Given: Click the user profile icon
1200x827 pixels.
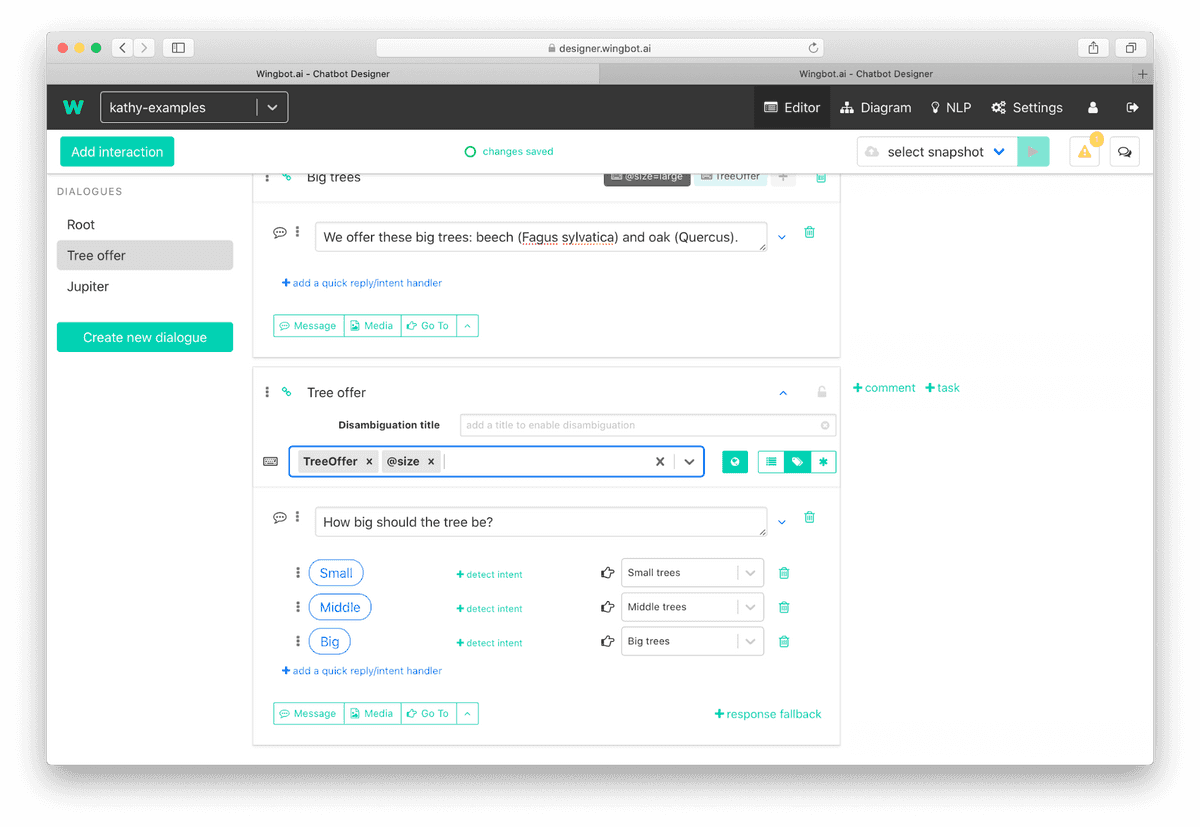Looking at the screenshot, I should tap(1093, 108).
